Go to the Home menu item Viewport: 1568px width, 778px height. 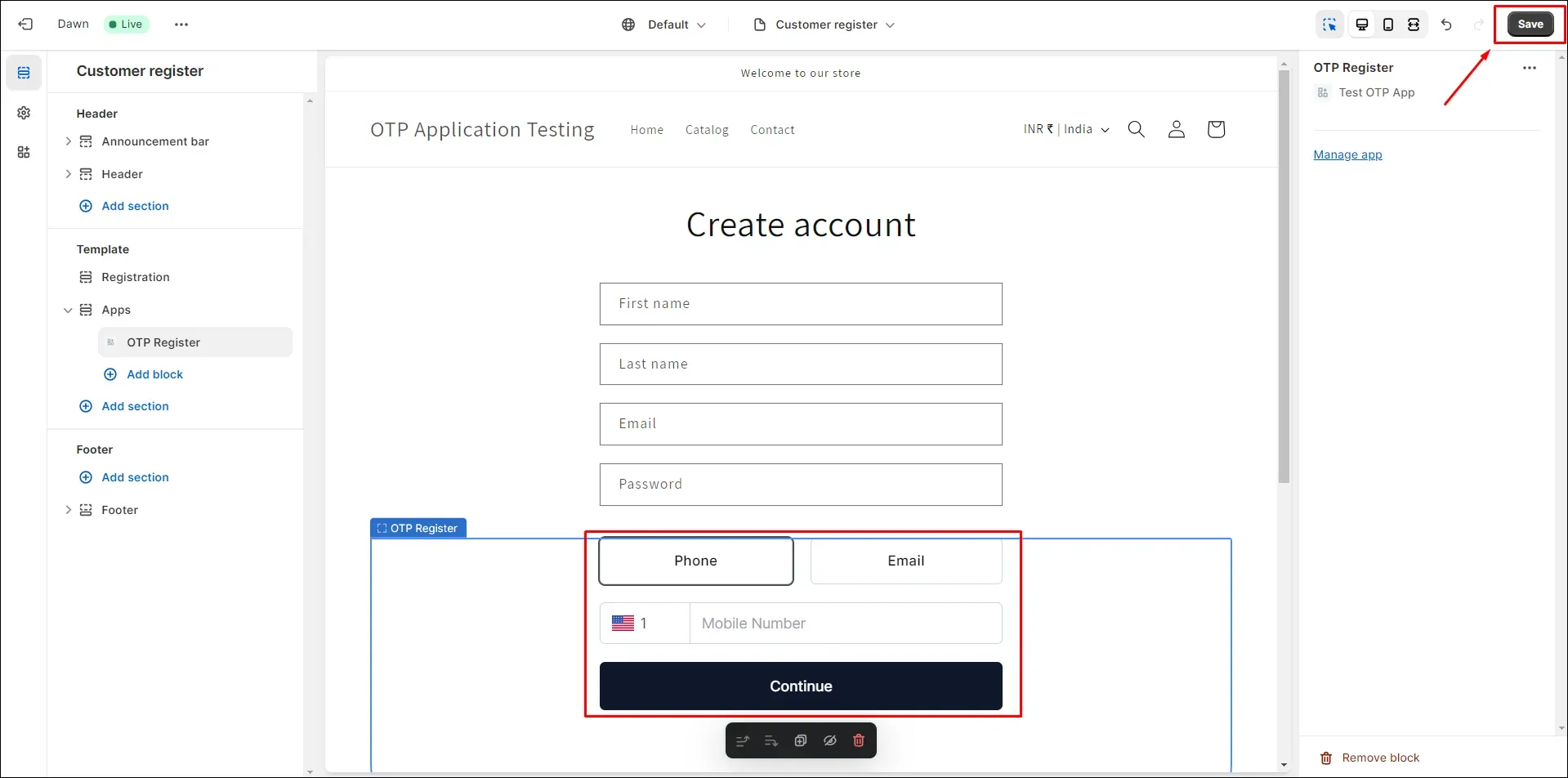[x=647, y=130]
